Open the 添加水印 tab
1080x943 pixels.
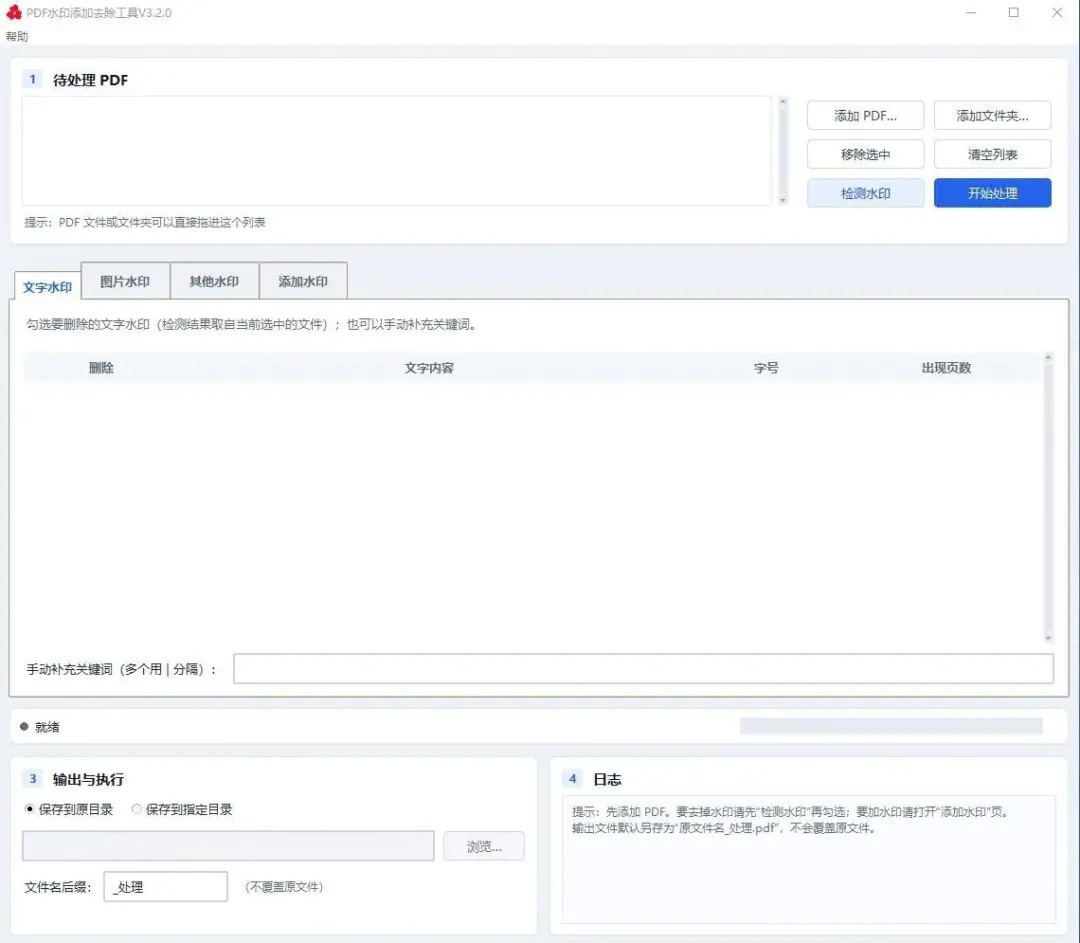303,281
